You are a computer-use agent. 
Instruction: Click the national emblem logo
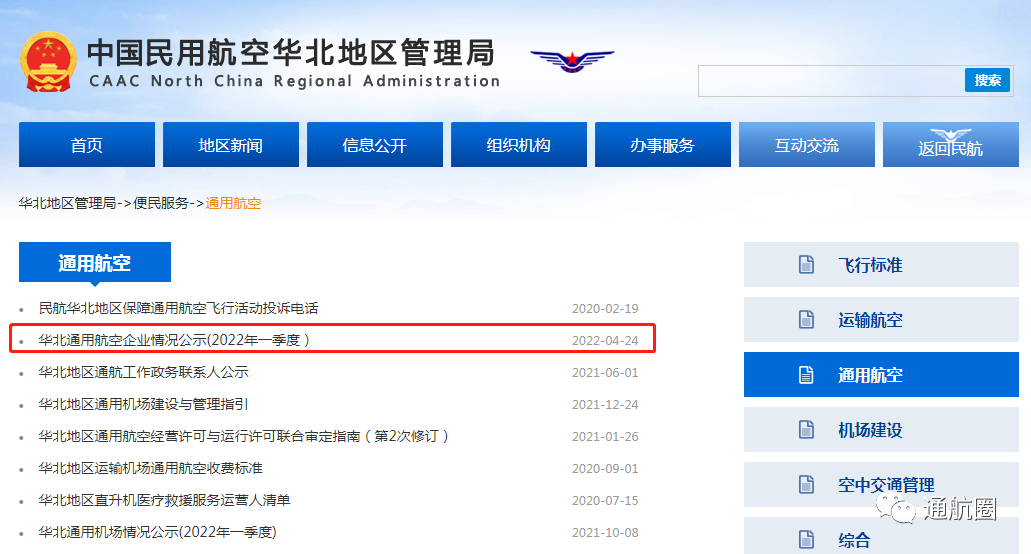[48, 63]
